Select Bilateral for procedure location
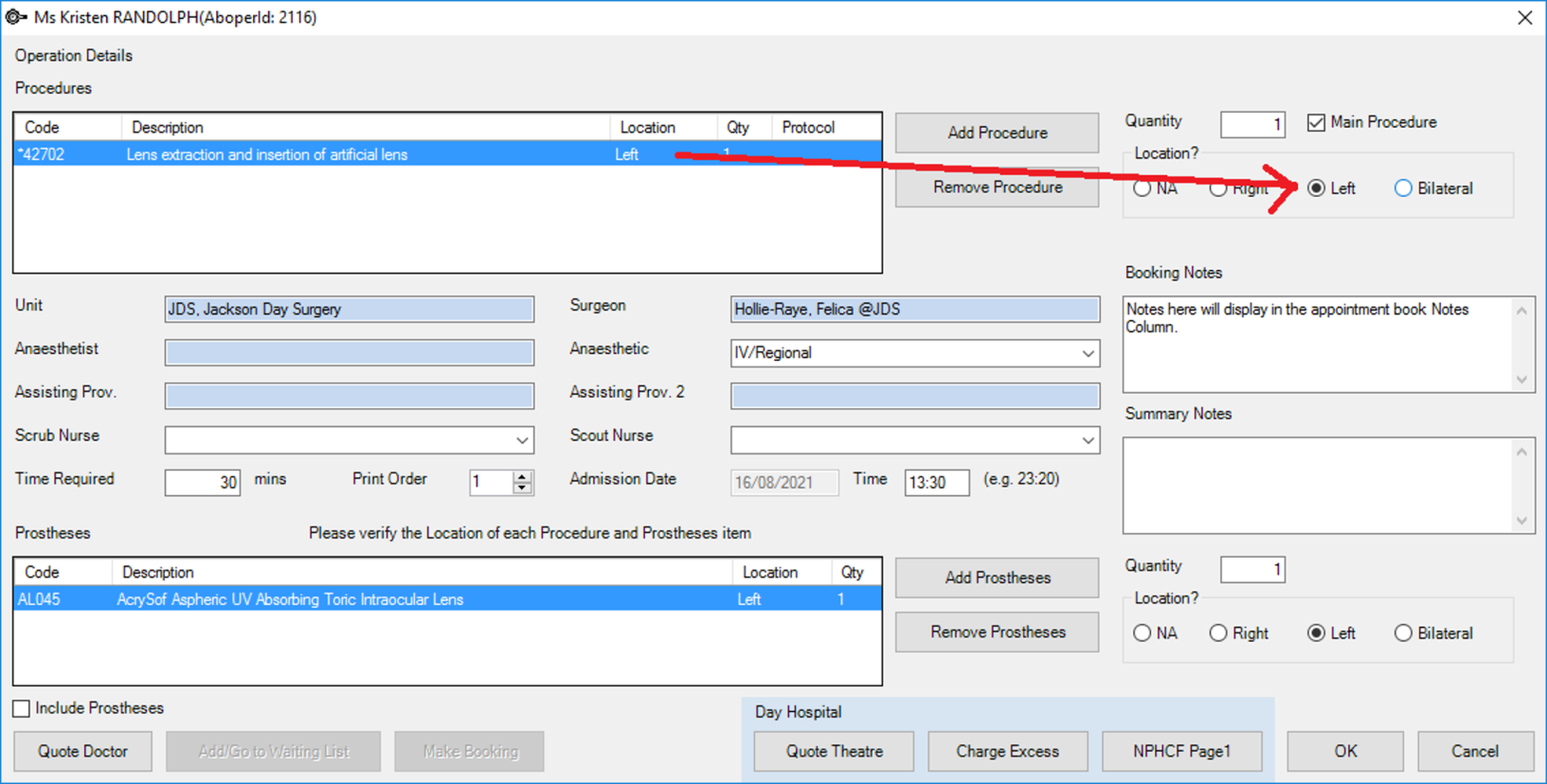 (x=1403, y=188)
